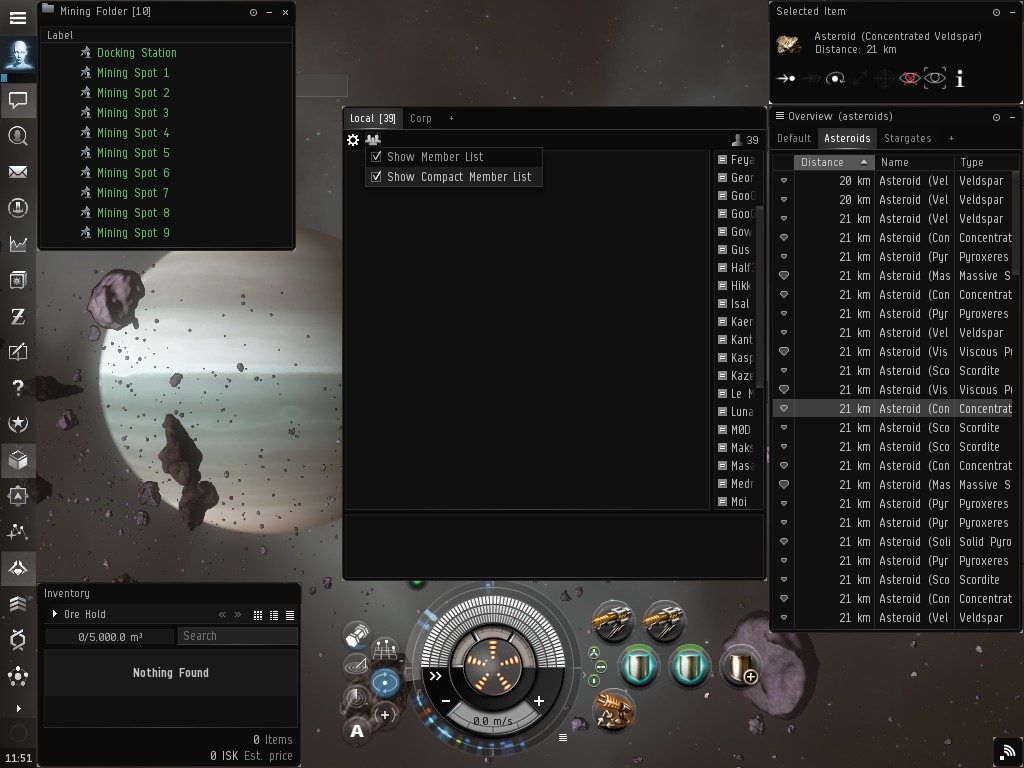Open People & Places search icon
This screenshot has height=768, width=1024.
(x=18, y=136)
